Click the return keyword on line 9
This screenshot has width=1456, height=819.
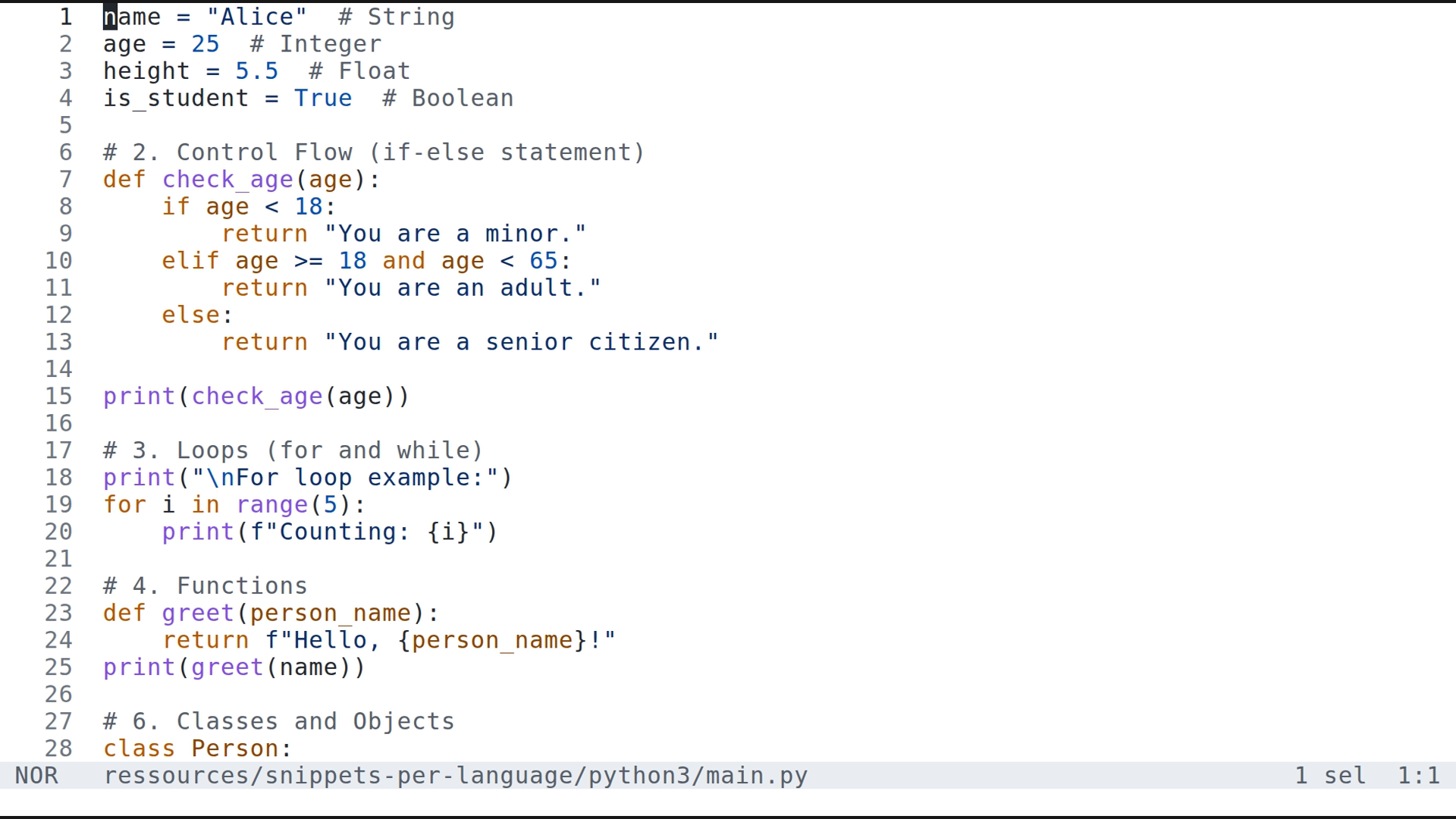coord(264,234)
